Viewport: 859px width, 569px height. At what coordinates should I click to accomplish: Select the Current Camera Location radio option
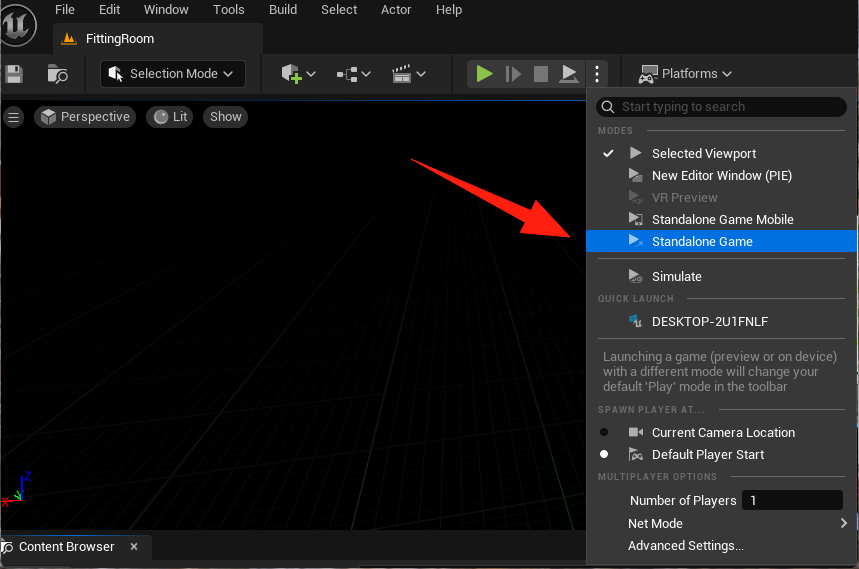(x=721, y=432)
